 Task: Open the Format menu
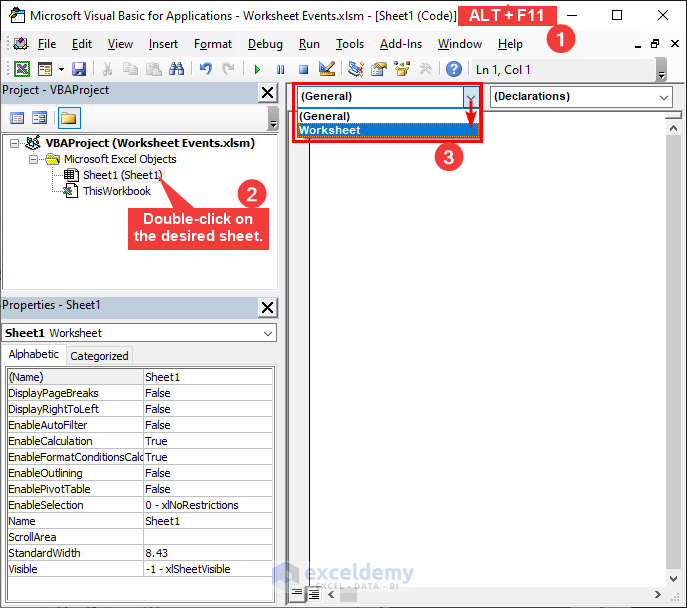click(213, 44)
